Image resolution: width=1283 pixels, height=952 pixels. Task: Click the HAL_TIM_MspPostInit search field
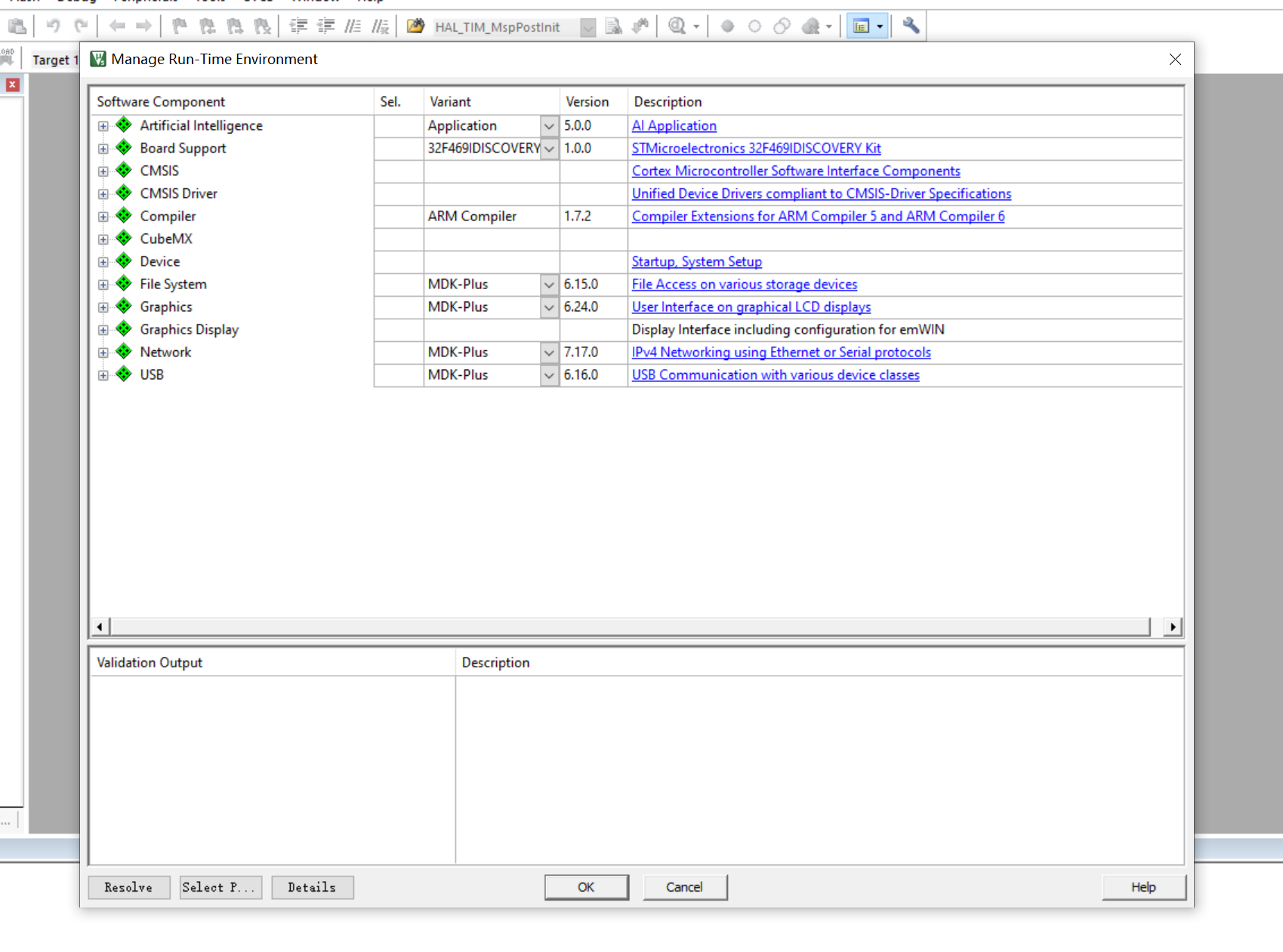506,27
